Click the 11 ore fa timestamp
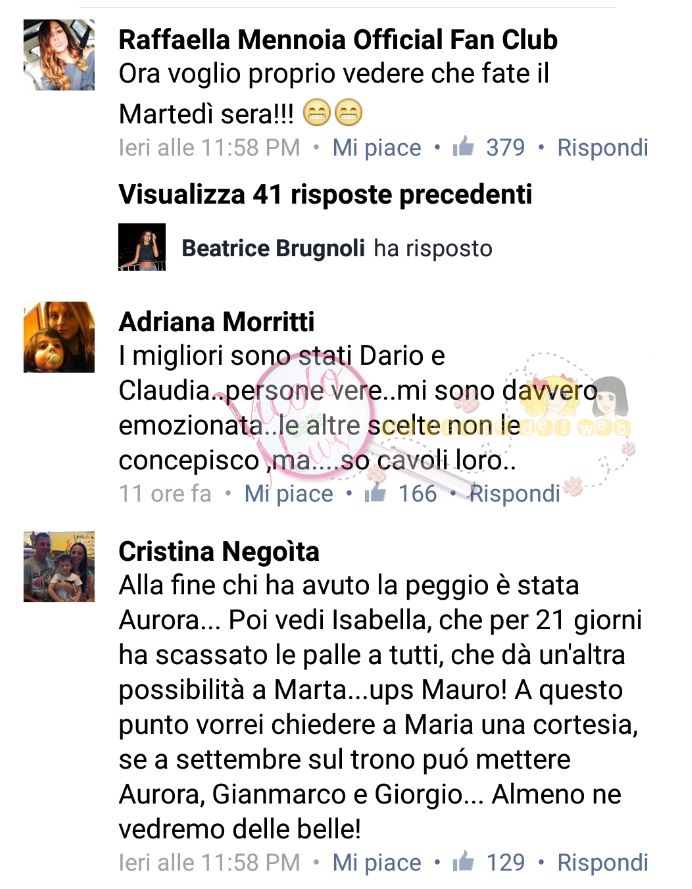 point(165,493)
